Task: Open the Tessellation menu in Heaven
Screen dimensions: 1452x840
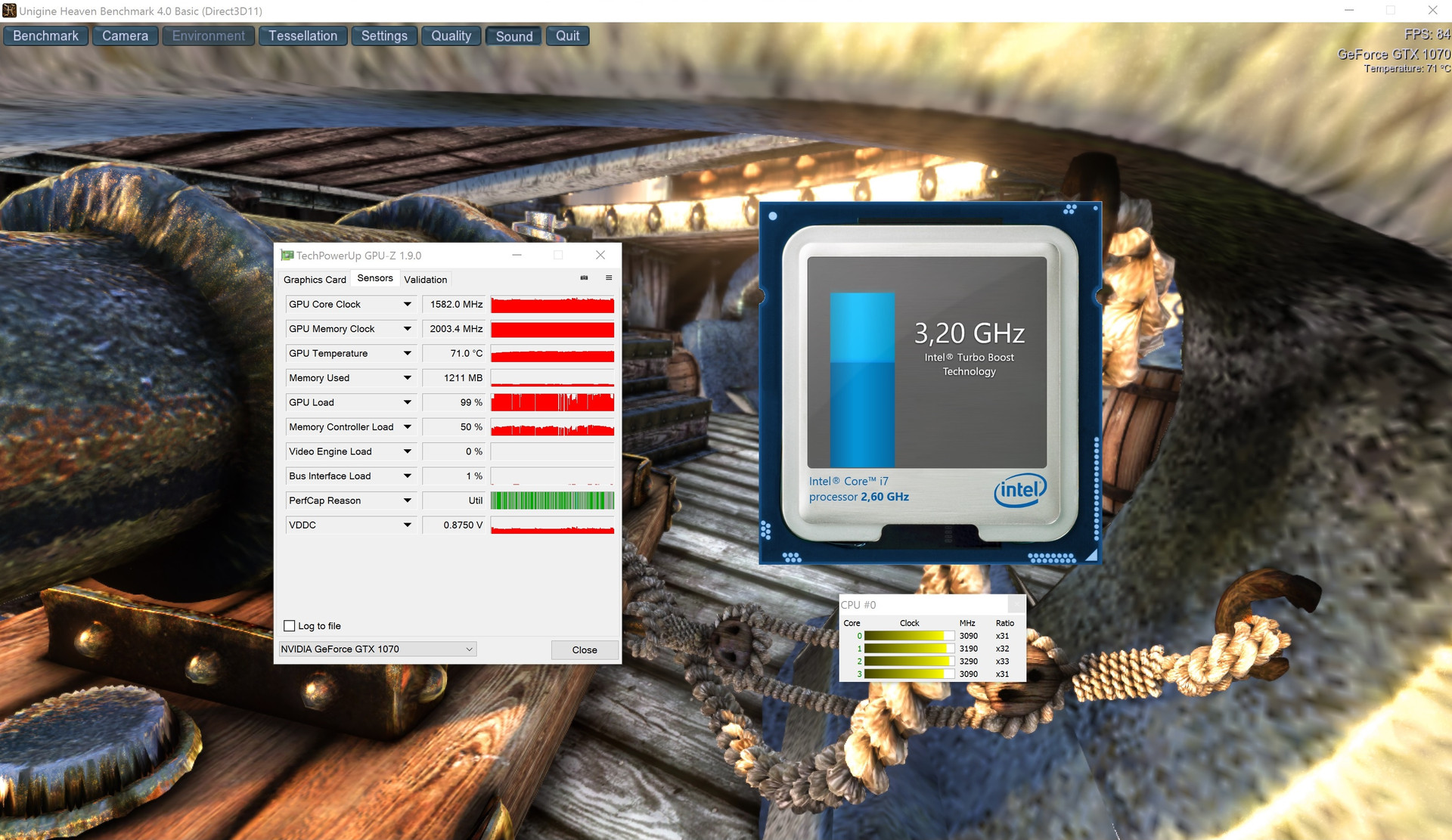Action: [x=303, y=36]
